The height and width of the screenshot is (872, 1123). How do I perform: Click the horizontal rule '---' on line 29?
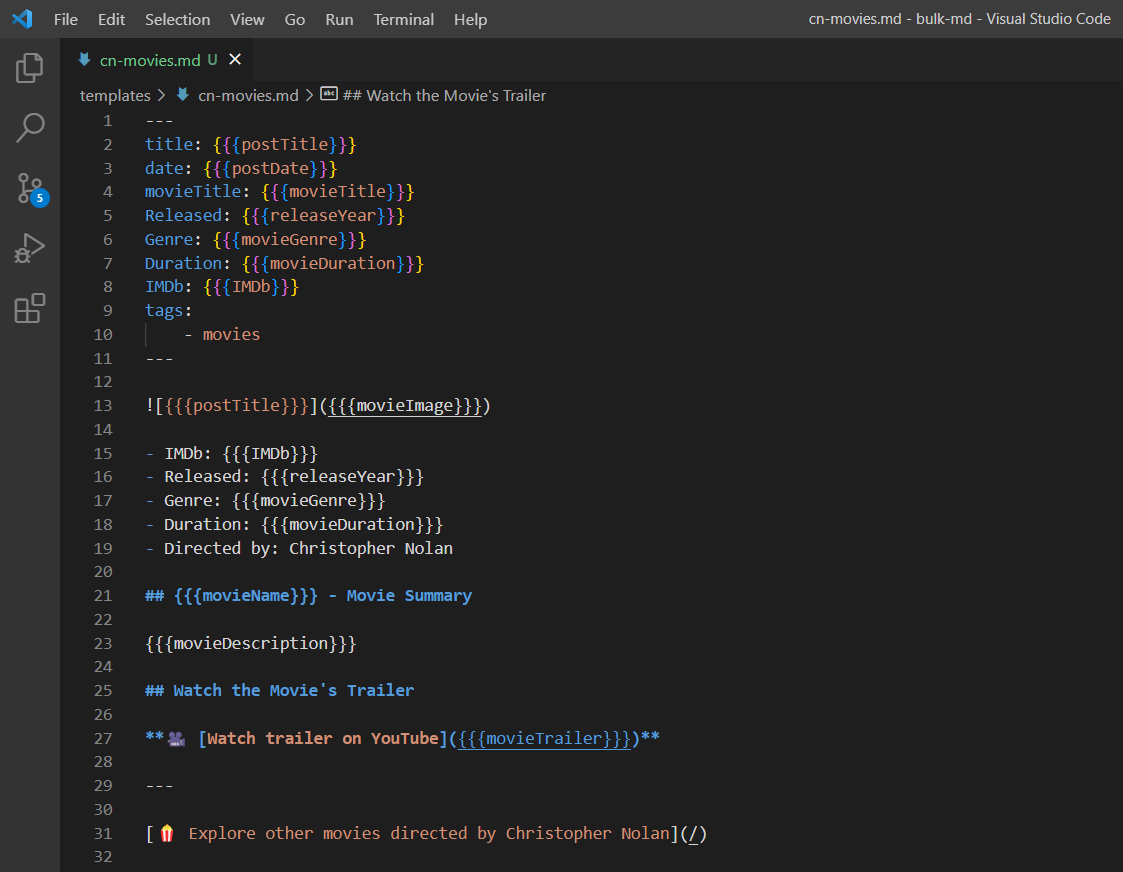159,786
